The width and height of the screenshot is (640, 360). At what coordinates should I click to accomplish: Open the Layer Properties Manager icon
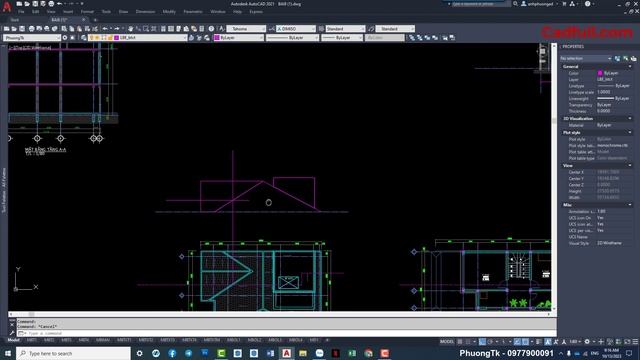point(84,38)
